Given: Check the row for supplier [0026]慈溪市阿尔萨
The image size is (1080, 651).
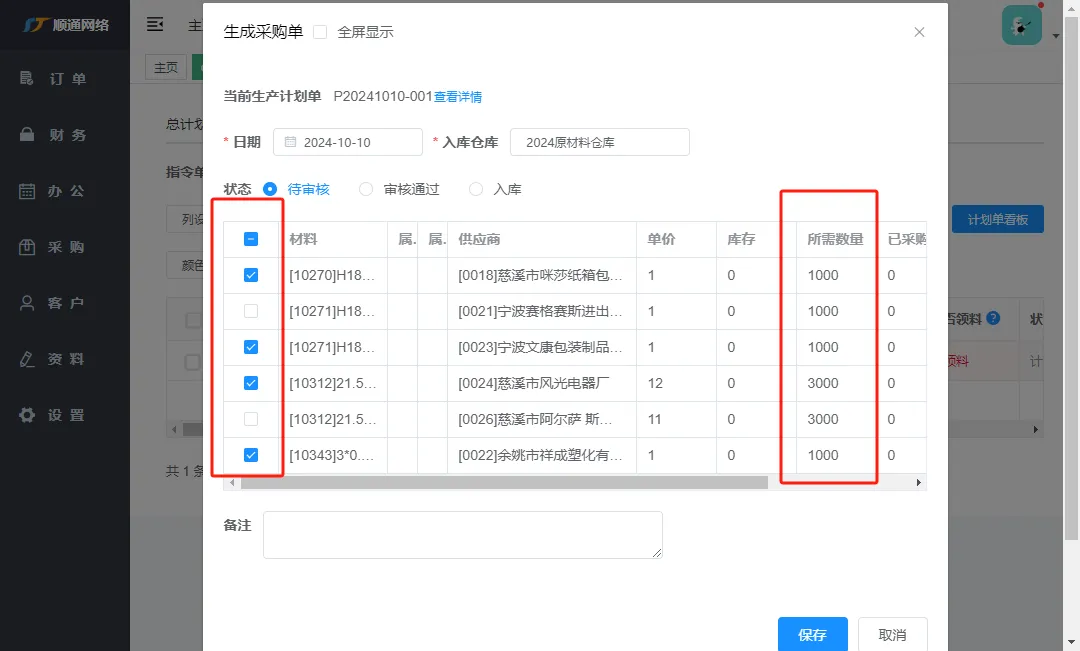Looking at the screenshot, I should pyautogui.click(x=251, y=419).
